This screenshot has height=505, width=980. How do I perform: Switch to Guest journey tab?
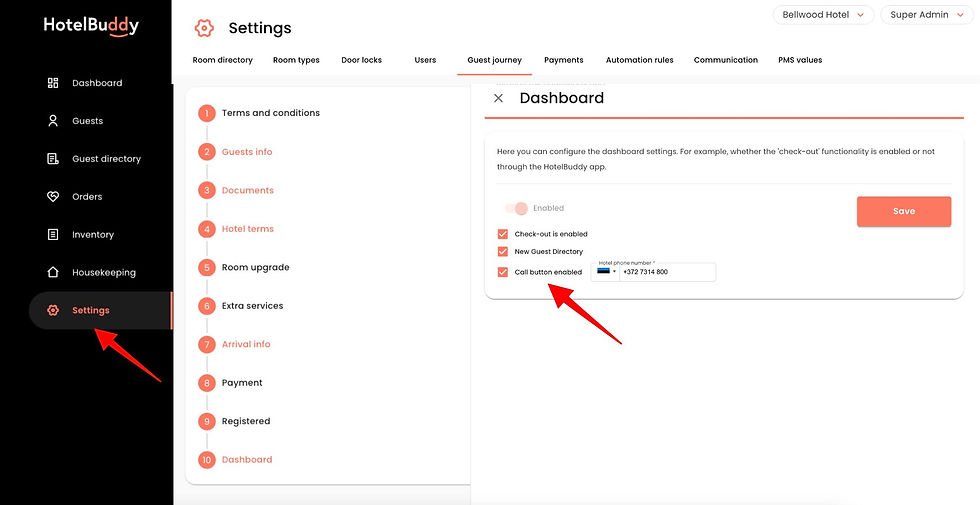tap(494, 60)
